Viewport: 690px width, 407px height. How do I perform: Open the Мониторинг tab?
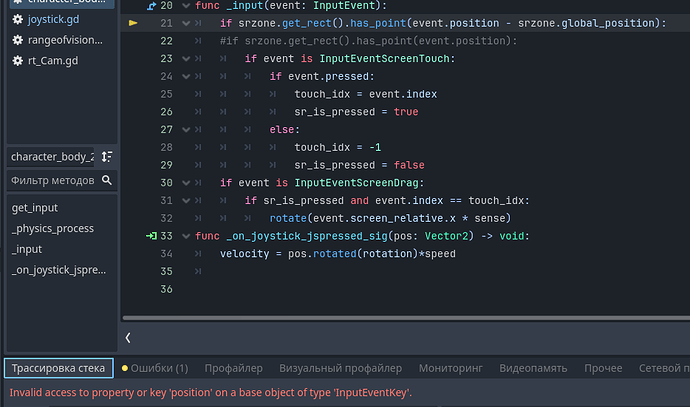click(453, 368)
